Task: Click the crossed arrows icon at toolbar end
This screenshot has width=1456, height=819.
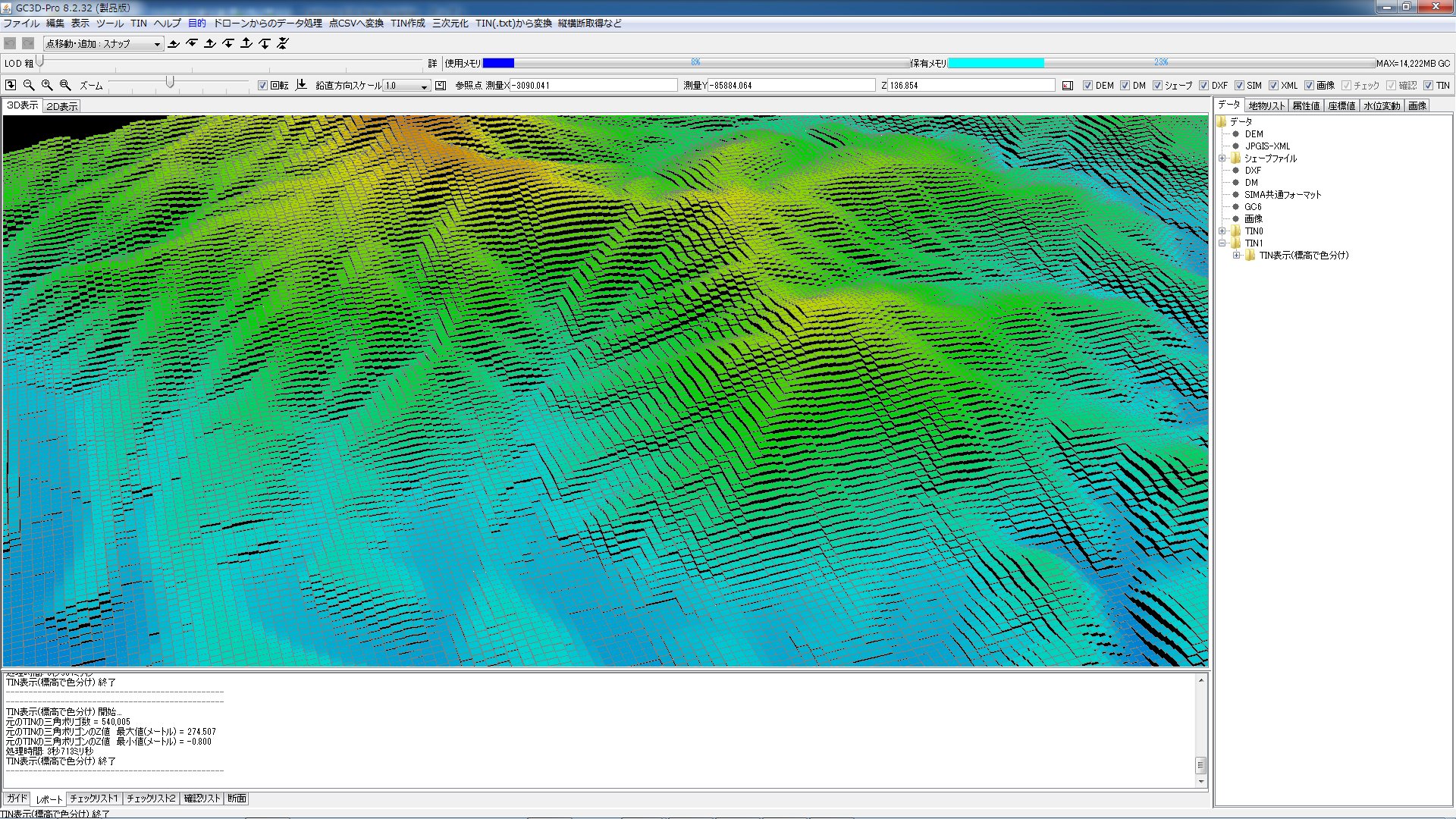Action: click(x=283, y=44)
